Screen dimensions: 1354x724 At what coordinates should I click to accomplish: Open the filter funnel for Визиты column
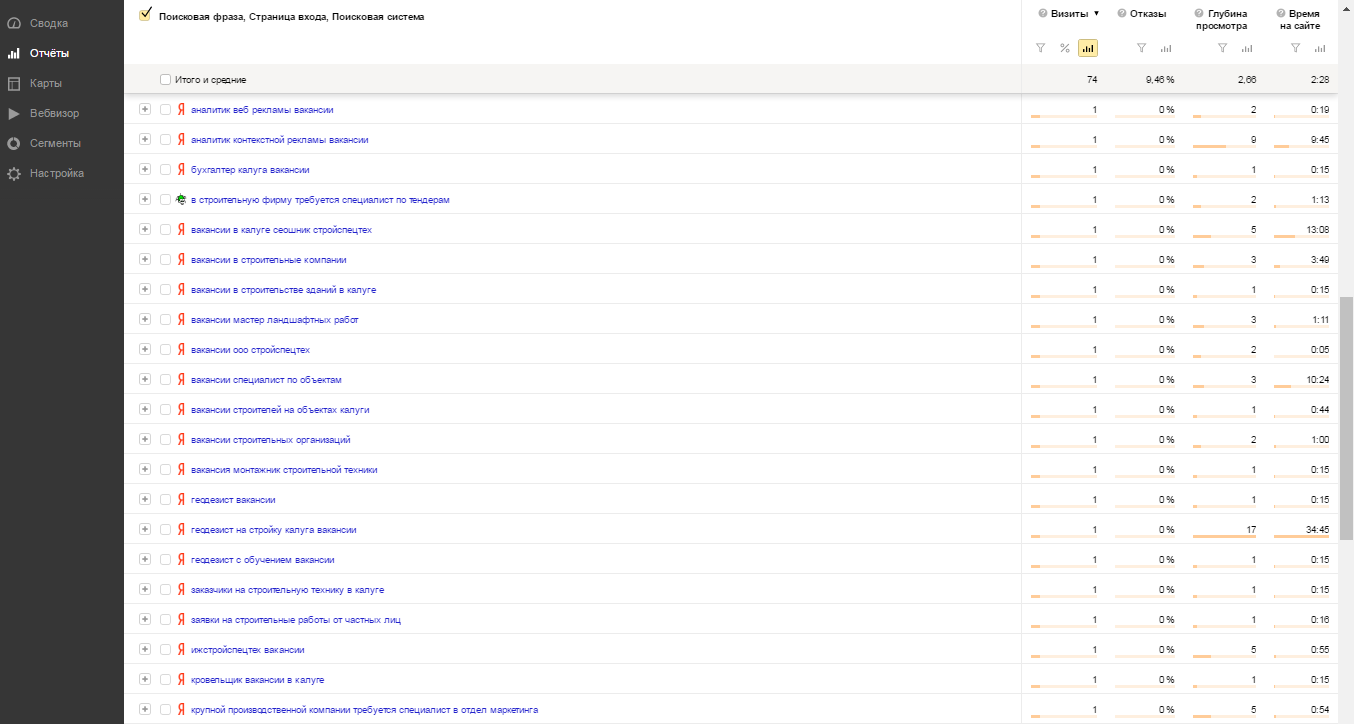point(1040,48)
